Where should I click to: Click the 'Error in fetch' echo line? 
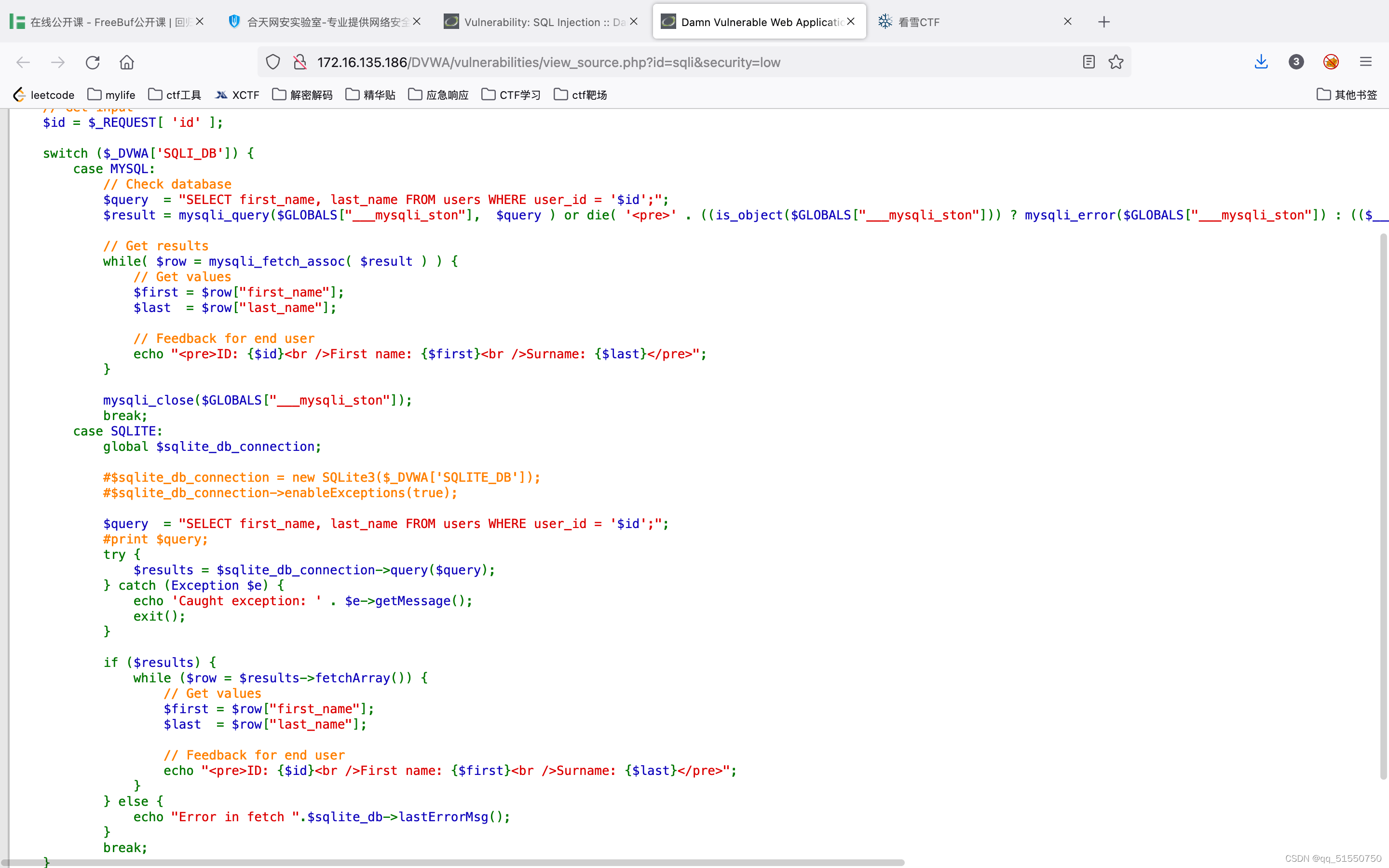(321, 817)
